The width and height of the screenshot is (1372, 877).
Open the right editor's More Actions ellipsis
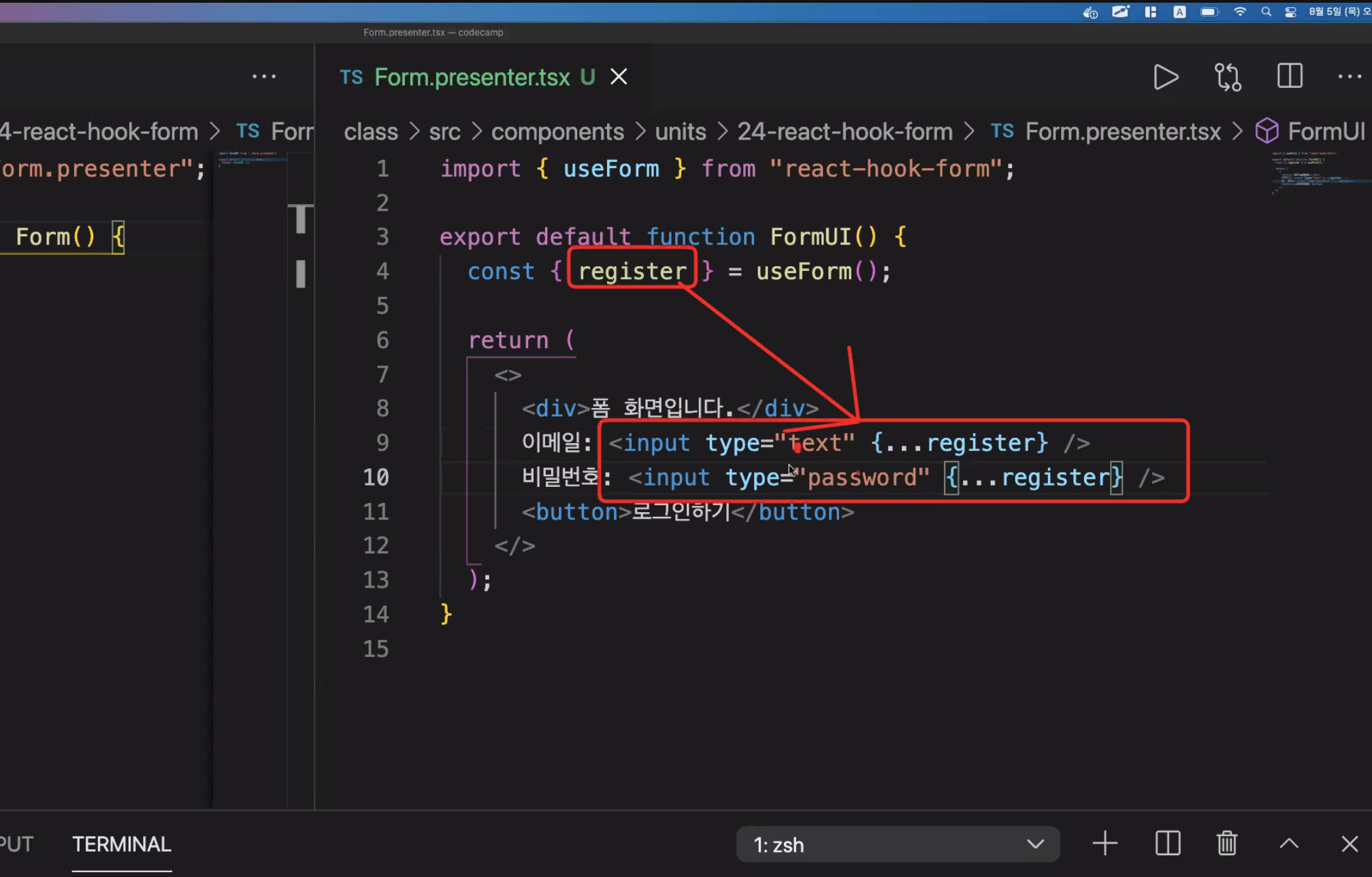1349,77
